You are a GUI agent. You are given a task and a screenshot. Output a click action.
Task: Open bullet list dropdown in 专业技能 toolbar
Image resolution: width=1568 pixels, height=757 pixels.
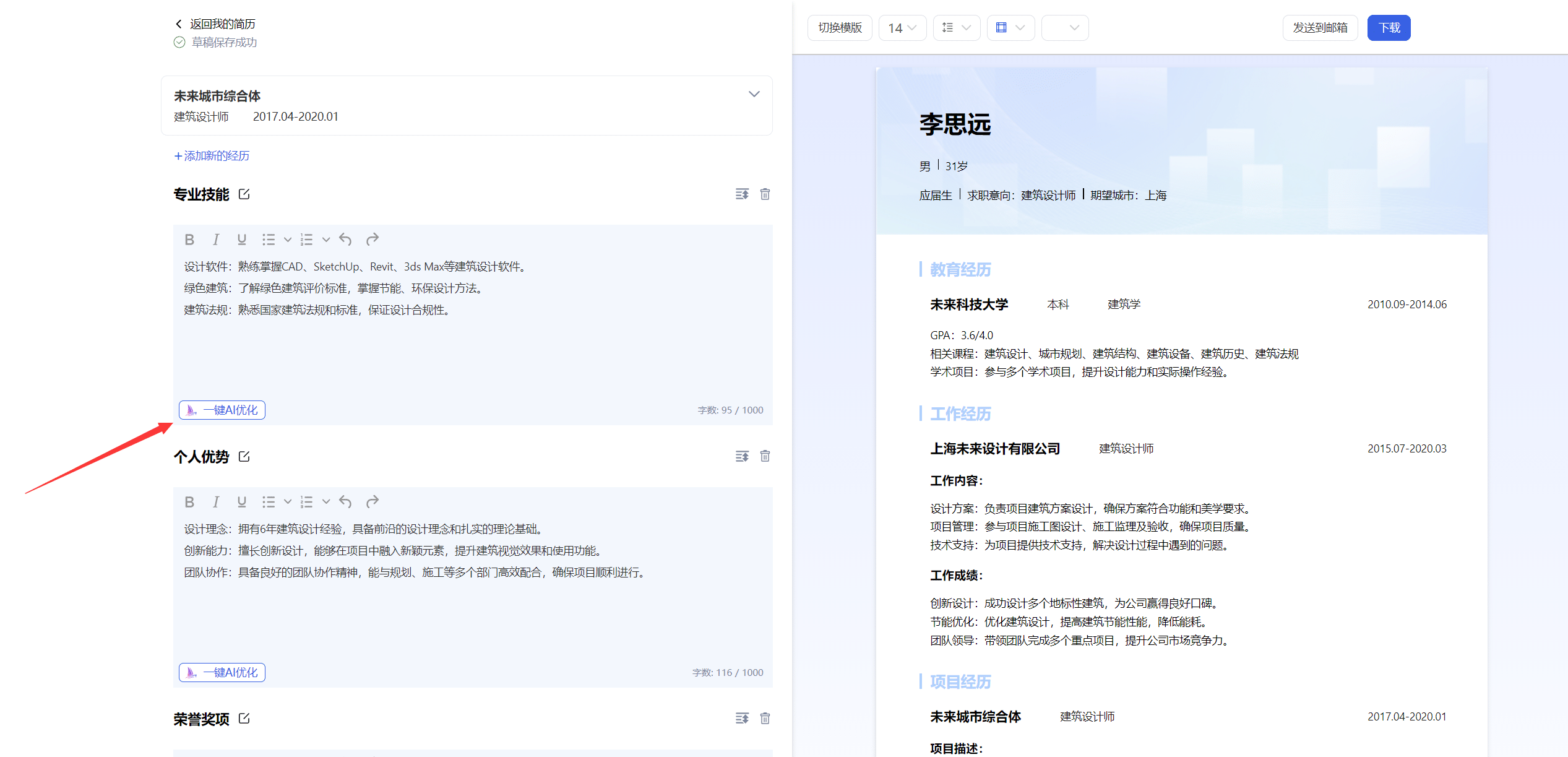tap(287, 240)
